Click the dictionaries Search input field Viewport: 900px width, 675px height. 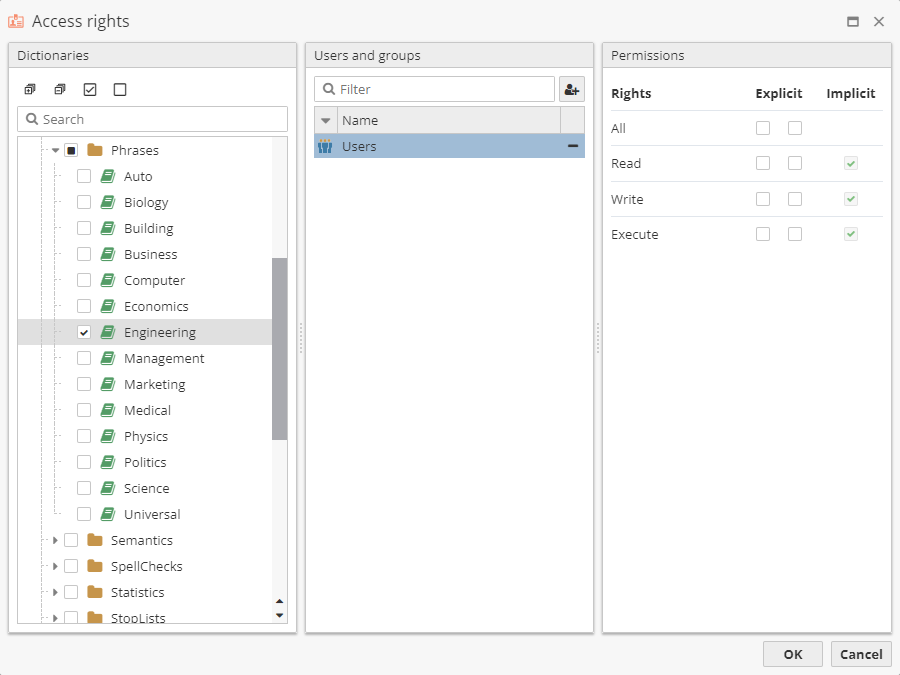click(x=160, y=120)
